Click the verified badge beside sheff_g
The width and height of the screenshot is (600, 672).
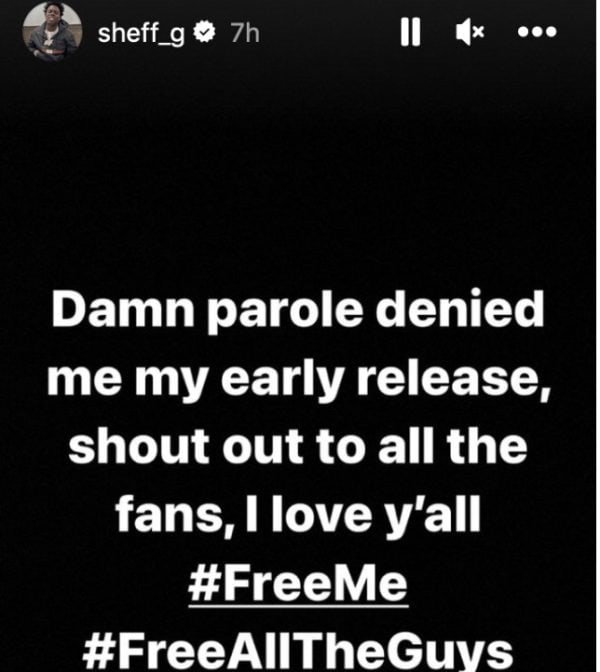[x=204, y=32]
